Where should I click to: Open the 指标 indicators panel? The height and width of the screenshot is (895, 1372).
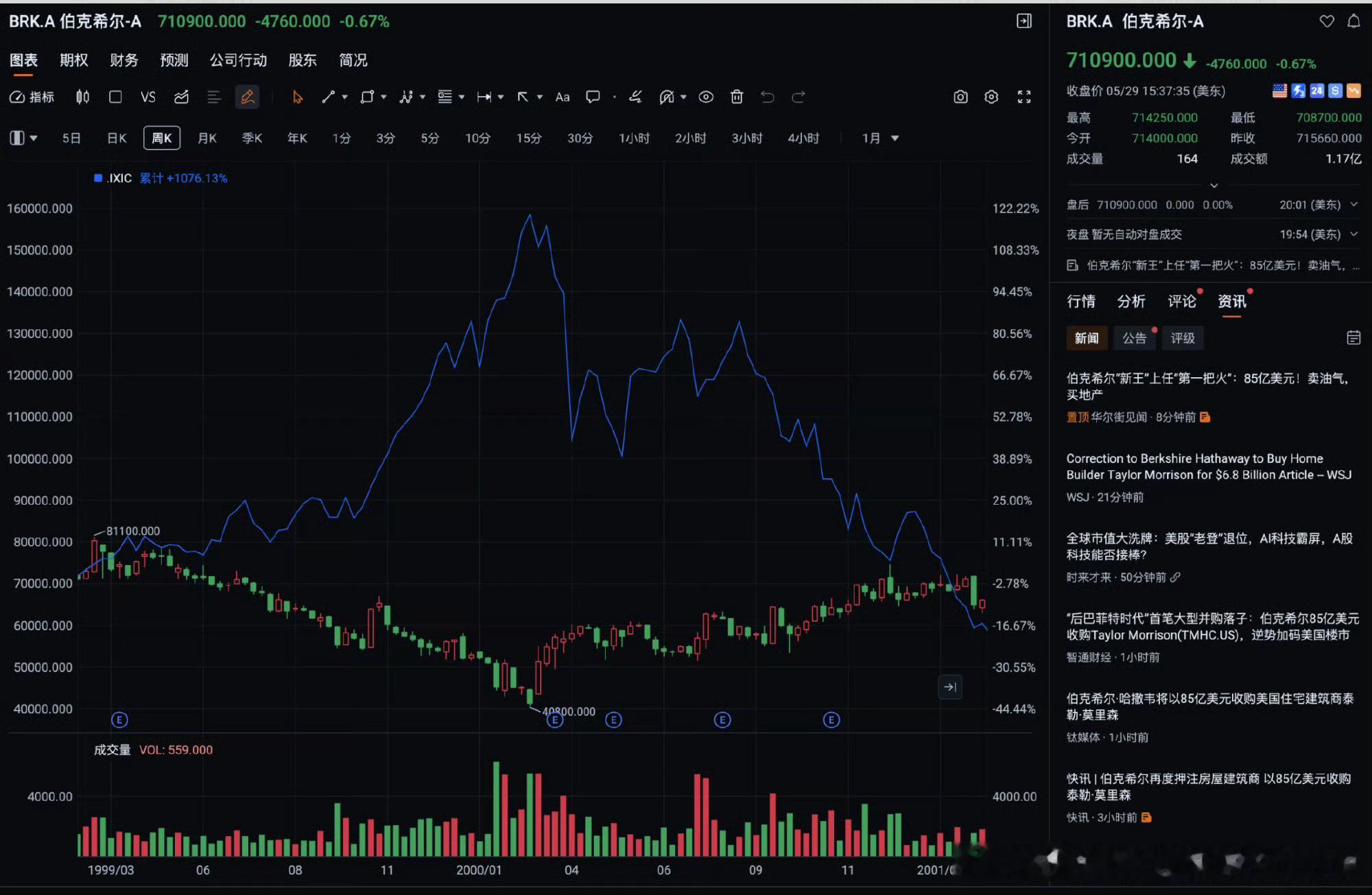(32, 97)
